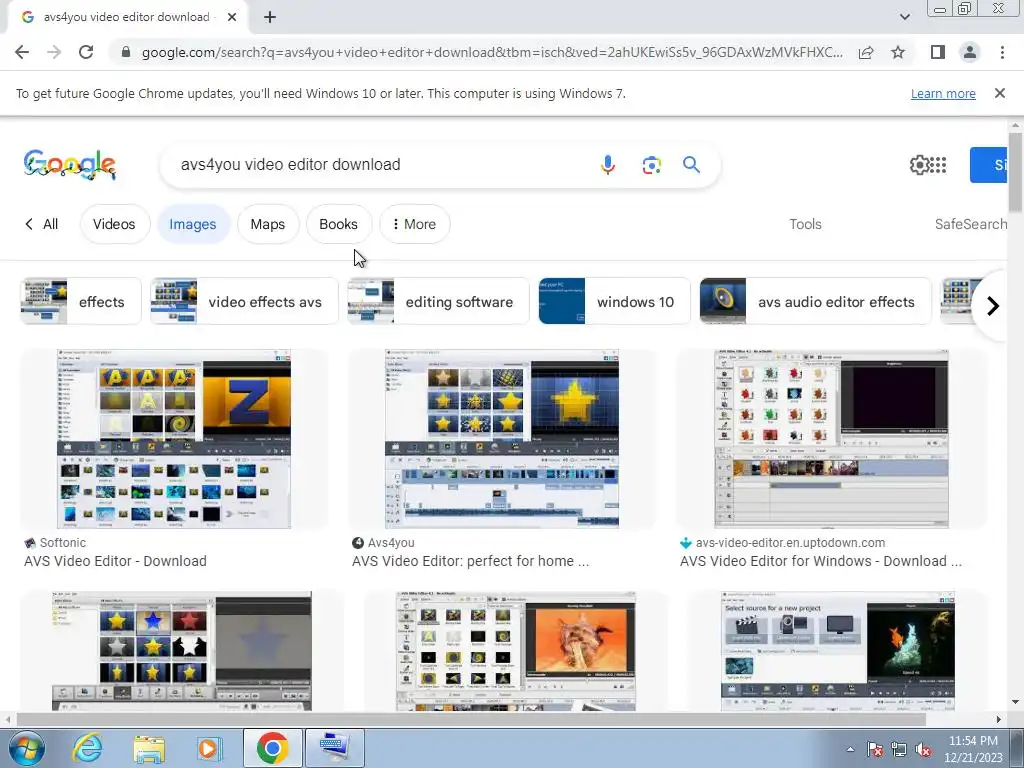Open tab search dropdown arrow
Image resolution: width=1024 pixels, height=768 pixels.
pyautogui.click(x=904, y=17)
